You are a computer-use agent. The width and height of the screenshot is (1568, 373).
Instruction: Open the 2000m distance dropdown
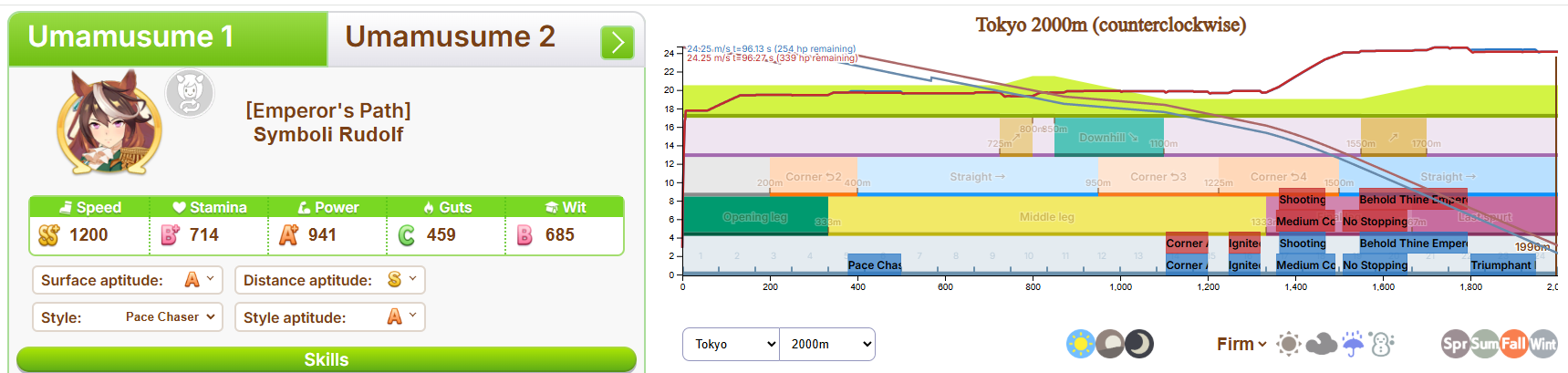coord(827,344)
